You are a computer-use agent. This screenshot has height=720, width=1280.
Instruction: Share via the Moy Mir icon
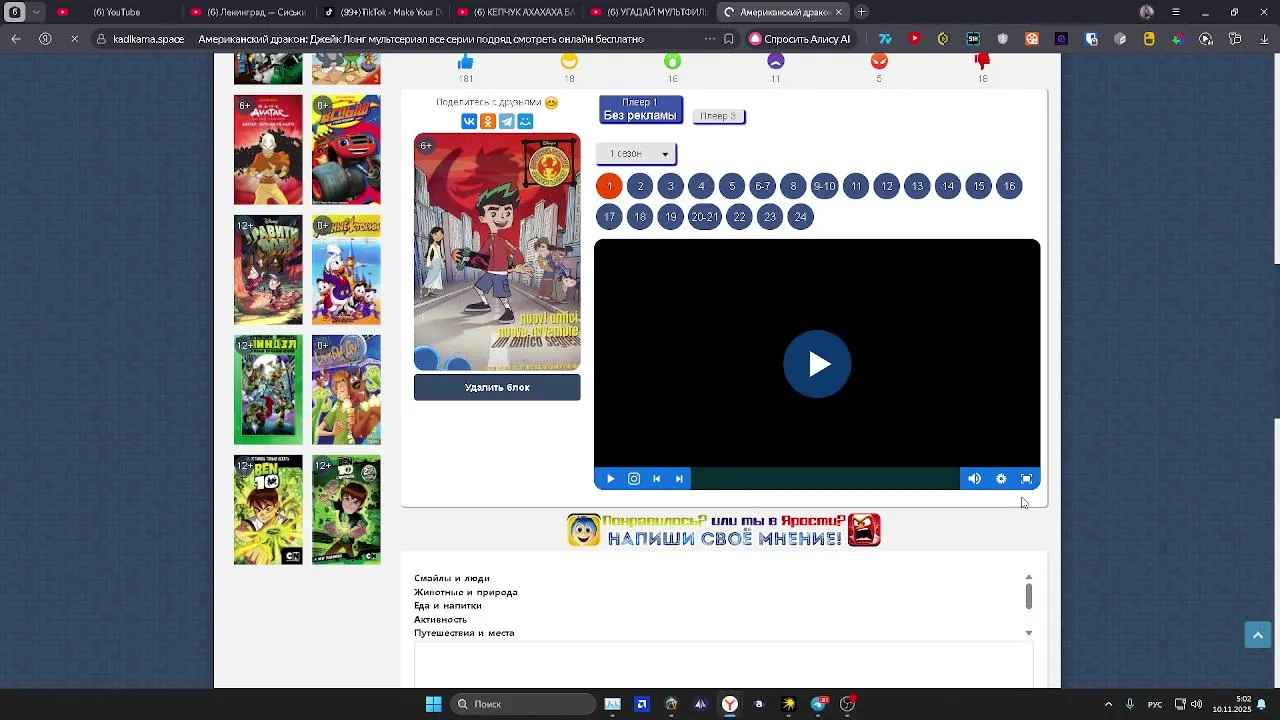point(526,121)
